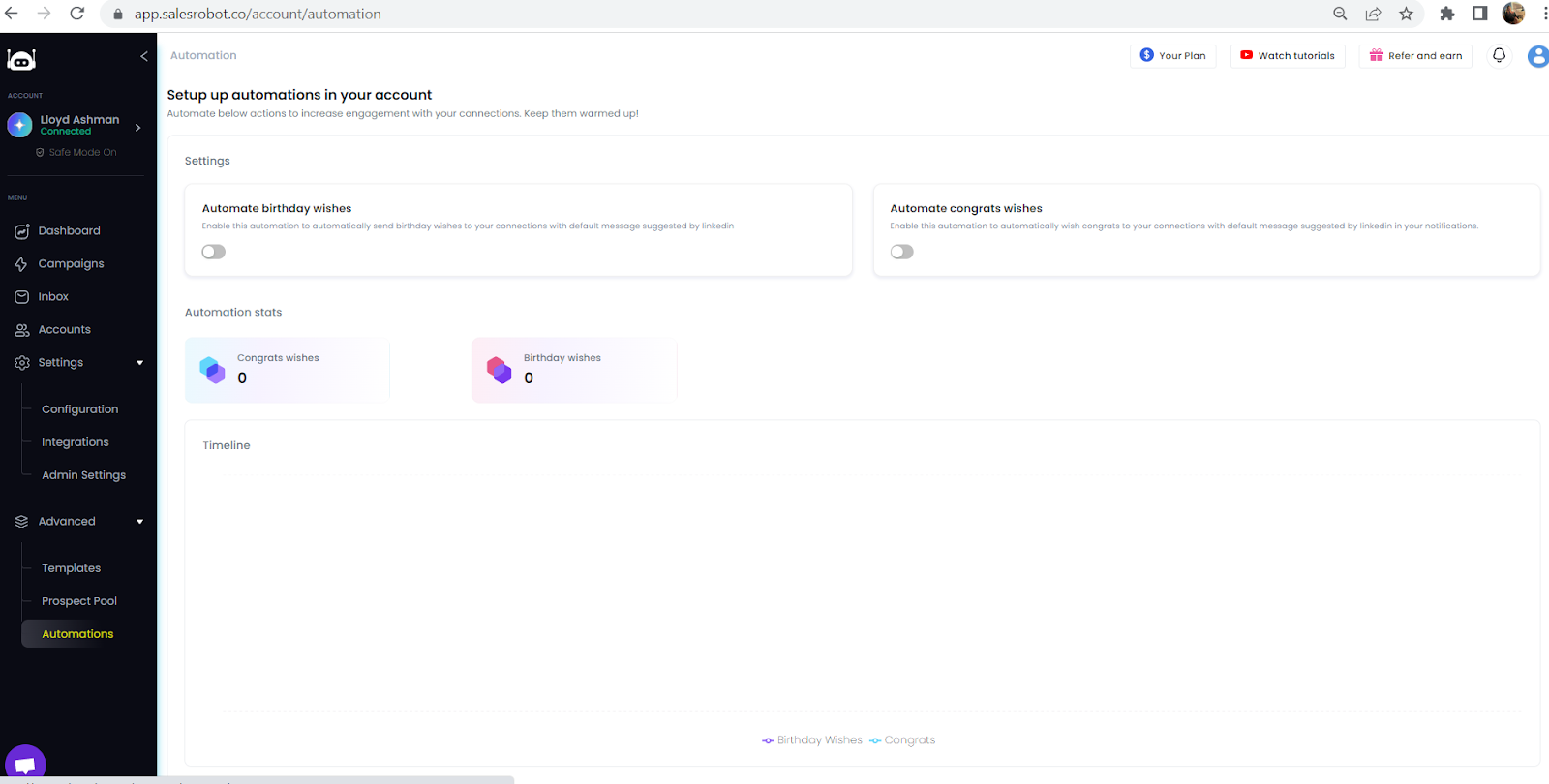Screen dimensions: 1549x784
Task: Click the Watch tutorials button
Action: point(1287,56)
